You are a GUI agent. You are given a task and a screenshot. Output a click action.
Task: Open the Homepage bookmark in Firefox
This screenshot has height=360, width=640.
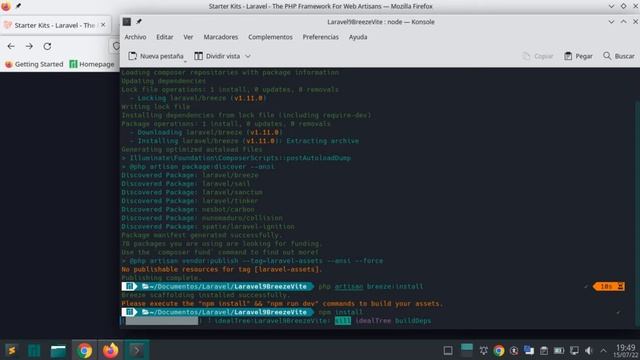tap(92, 64)
